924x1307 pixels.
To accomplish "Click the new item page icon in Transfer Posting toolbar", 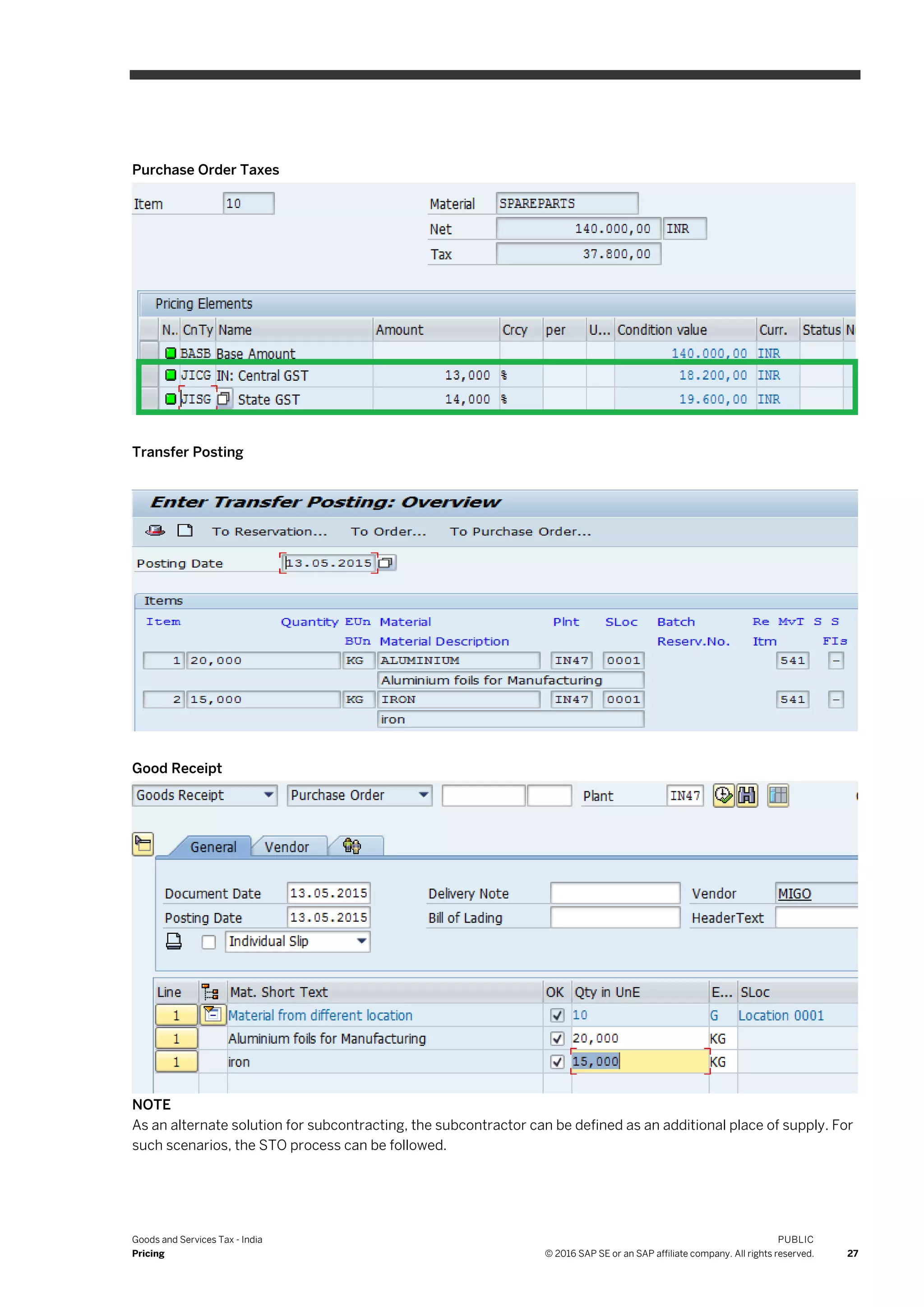I will (x=185, y=531).
